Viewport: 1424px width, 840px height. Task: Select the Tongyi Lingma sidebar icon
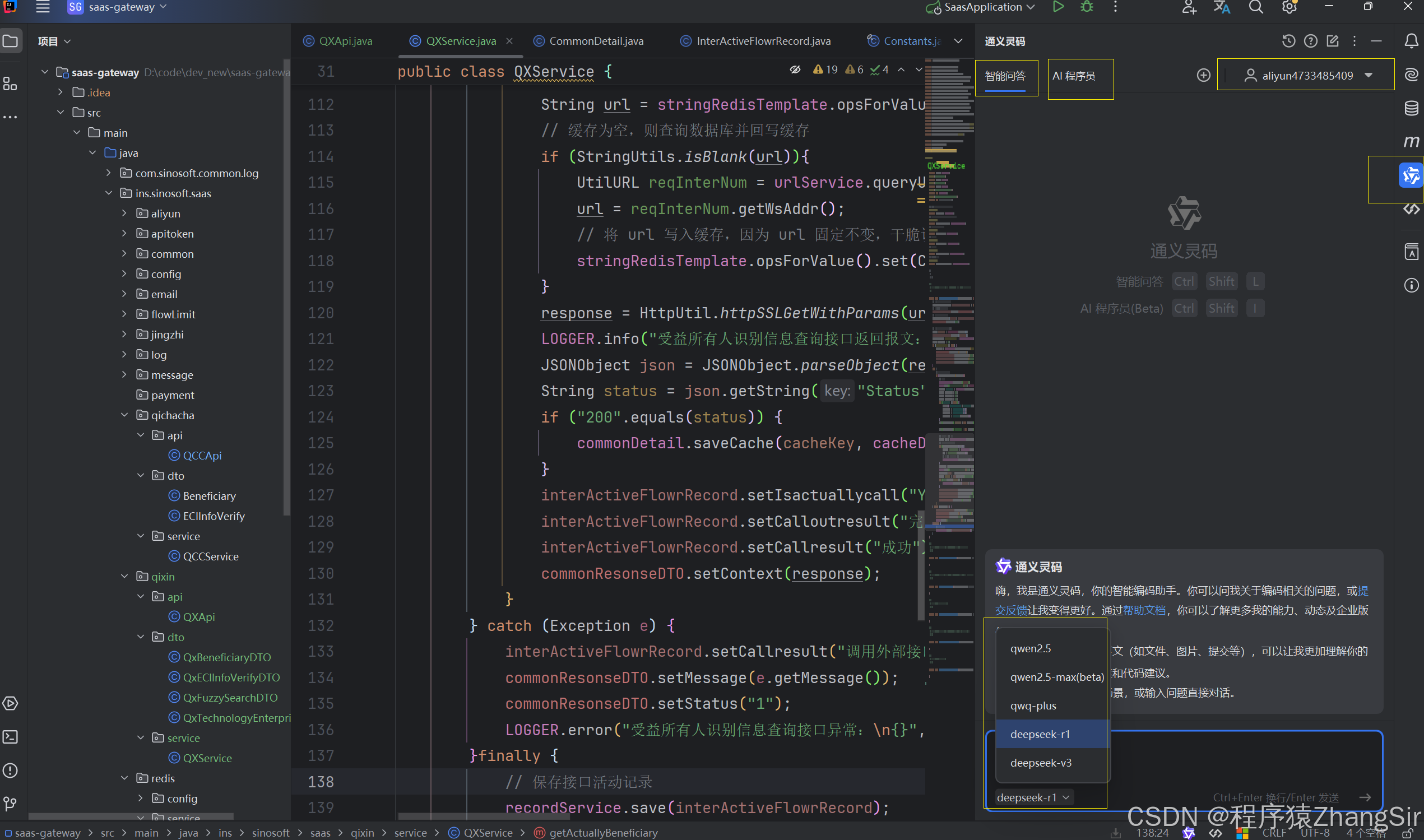point(1411,175)
